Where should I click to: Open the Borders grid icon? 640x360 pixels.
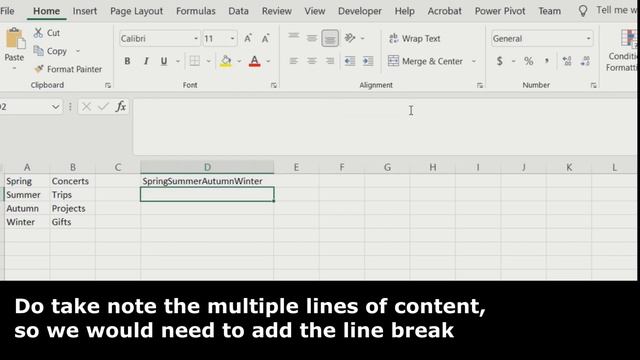195,61
